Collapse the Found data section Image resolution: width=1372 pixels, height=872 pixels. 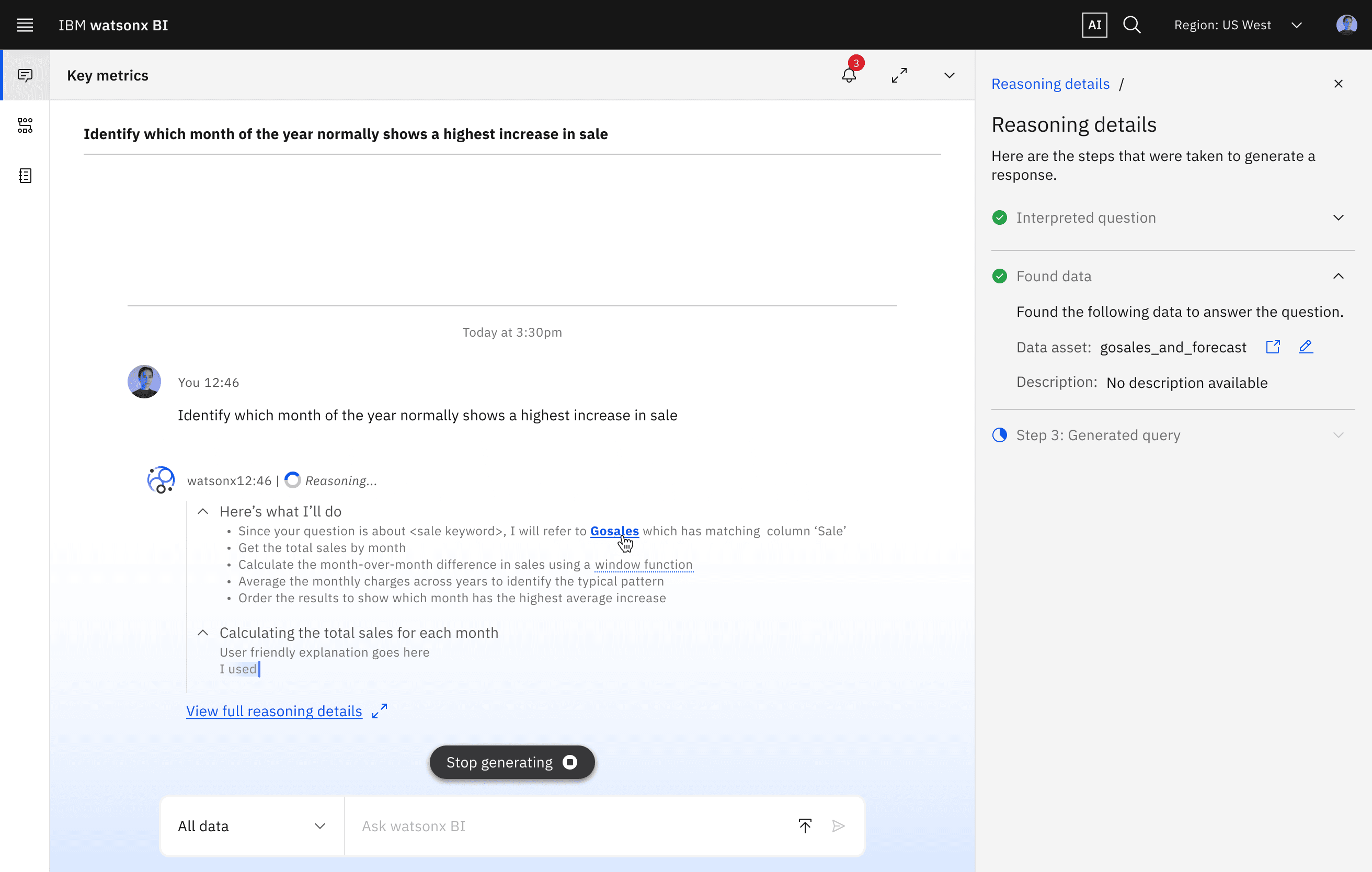point(1338,276)
